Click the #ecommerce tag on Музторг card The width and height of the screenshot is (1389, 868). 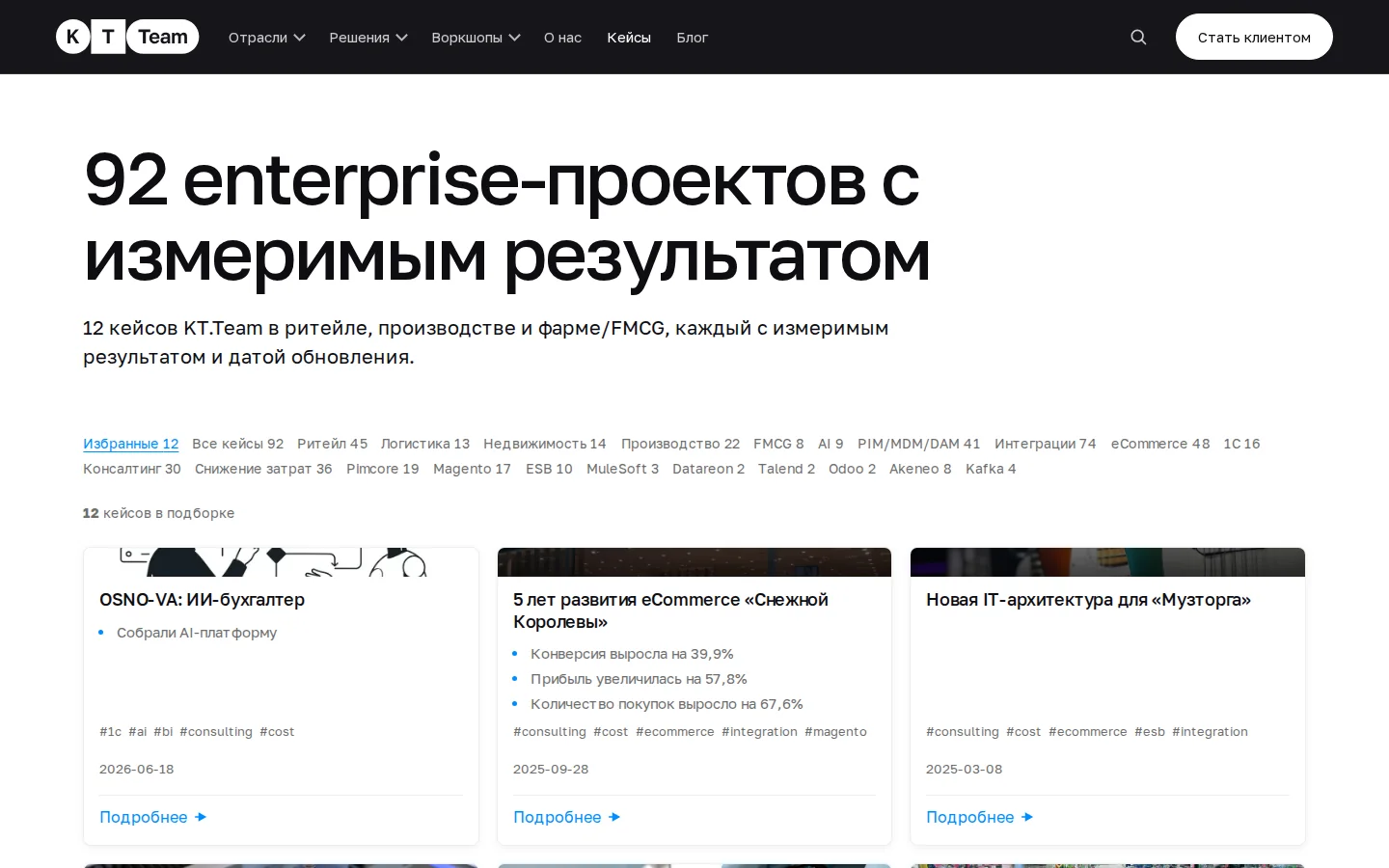tap(1087, 732)
